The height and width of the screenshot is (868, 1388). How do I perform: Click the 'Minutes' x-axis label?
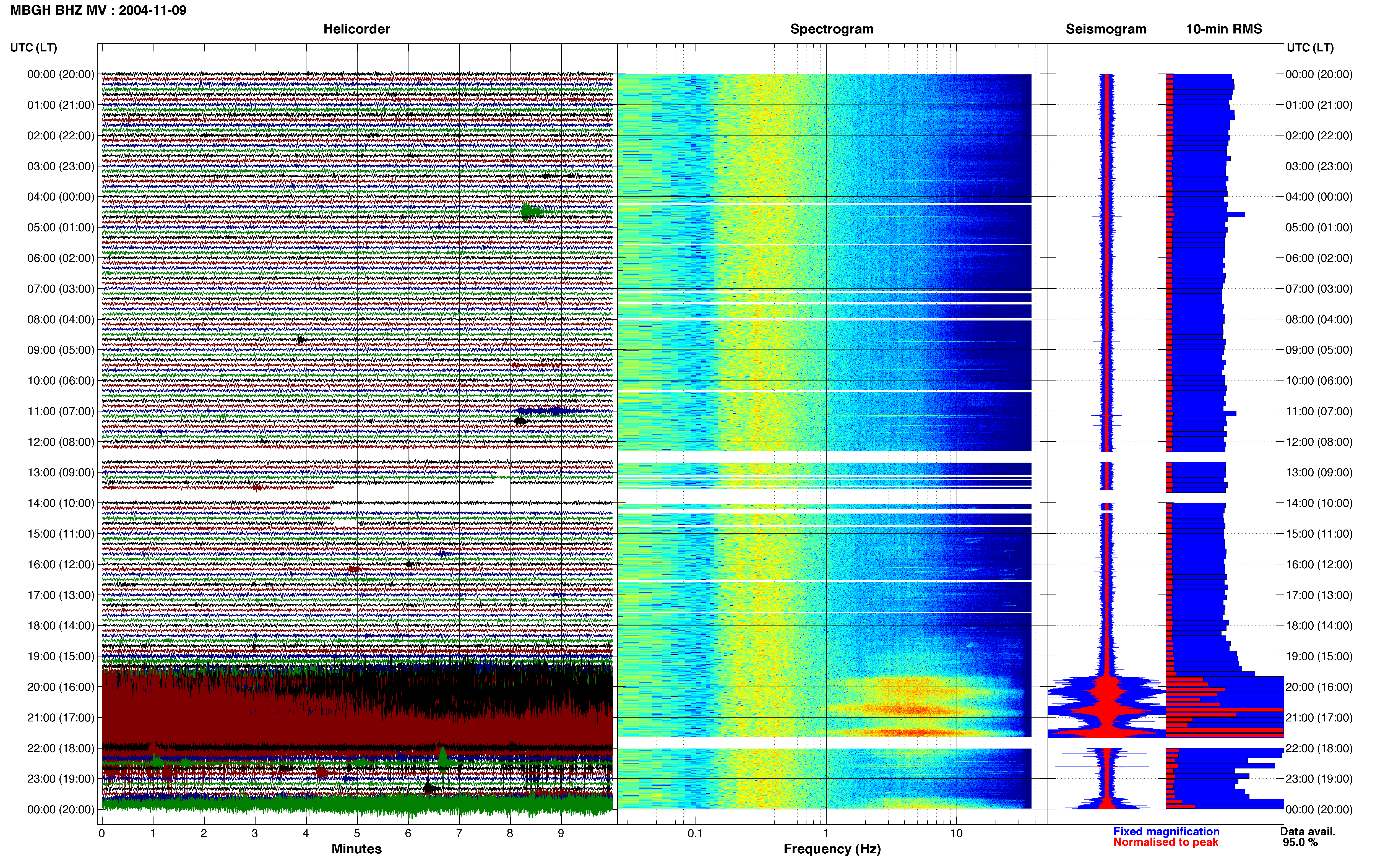[x=356, y=849]
